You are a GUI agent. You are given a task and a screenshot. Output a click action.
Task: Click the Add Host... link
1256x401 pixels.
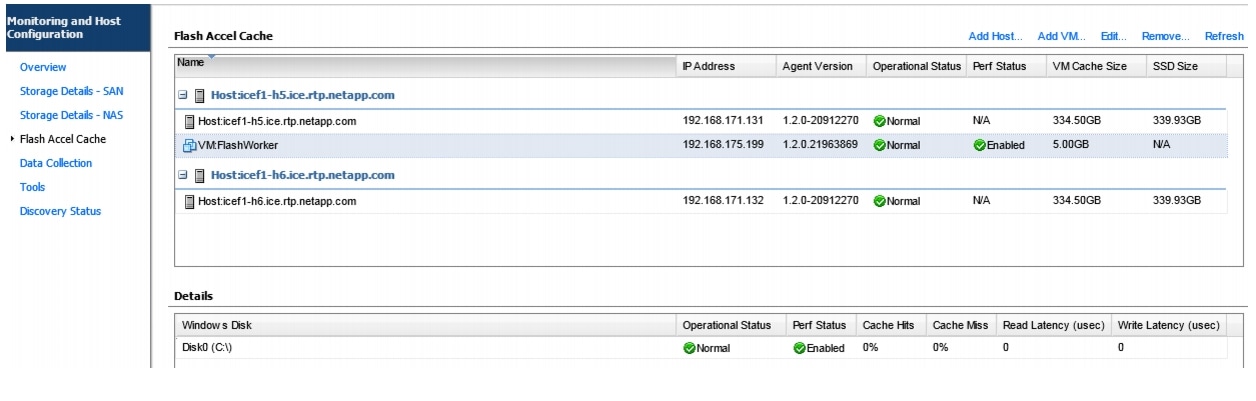[x=995, y=36]
